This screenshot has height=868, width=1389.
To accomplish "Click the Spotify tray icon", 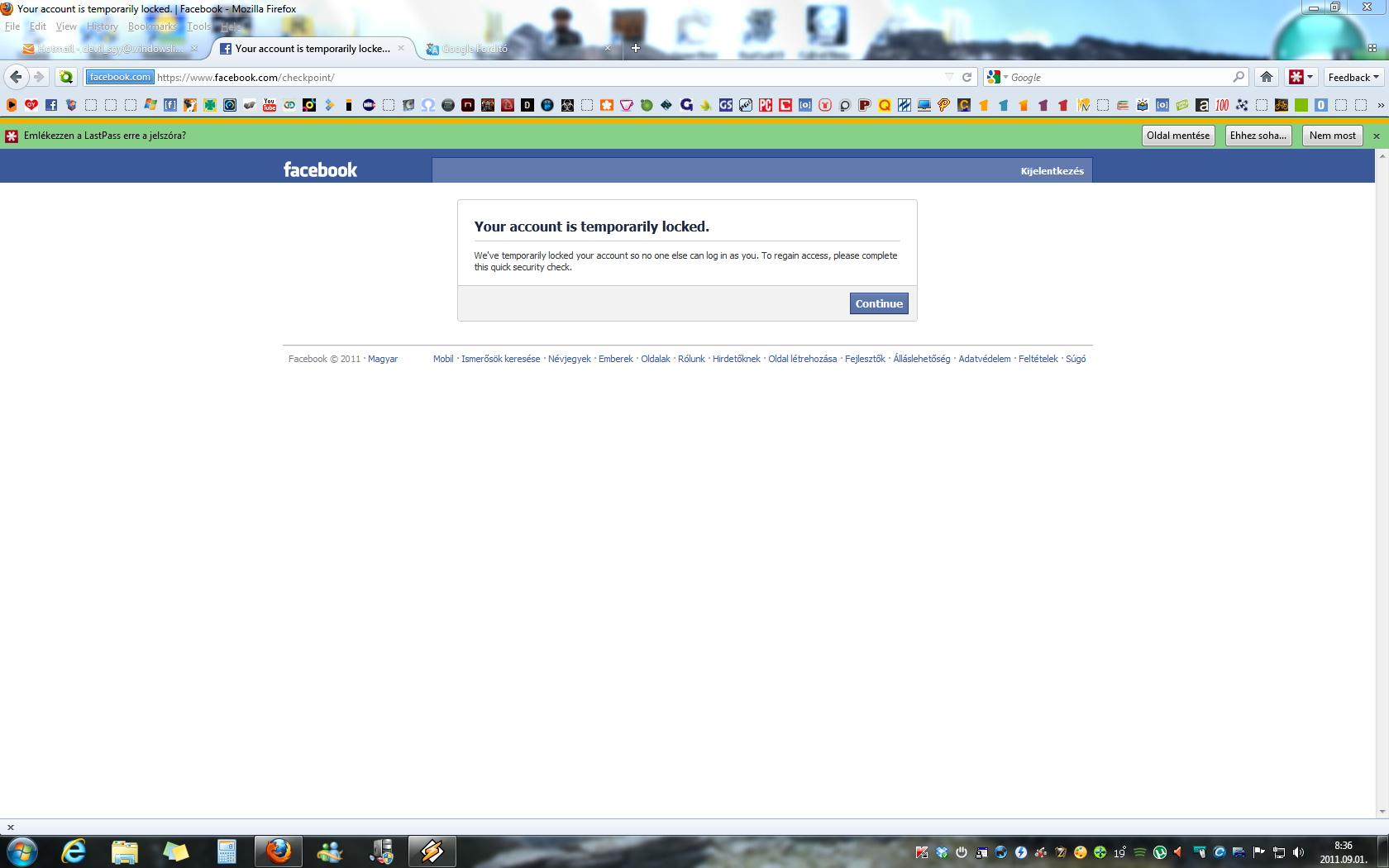I will (1140, 852).
